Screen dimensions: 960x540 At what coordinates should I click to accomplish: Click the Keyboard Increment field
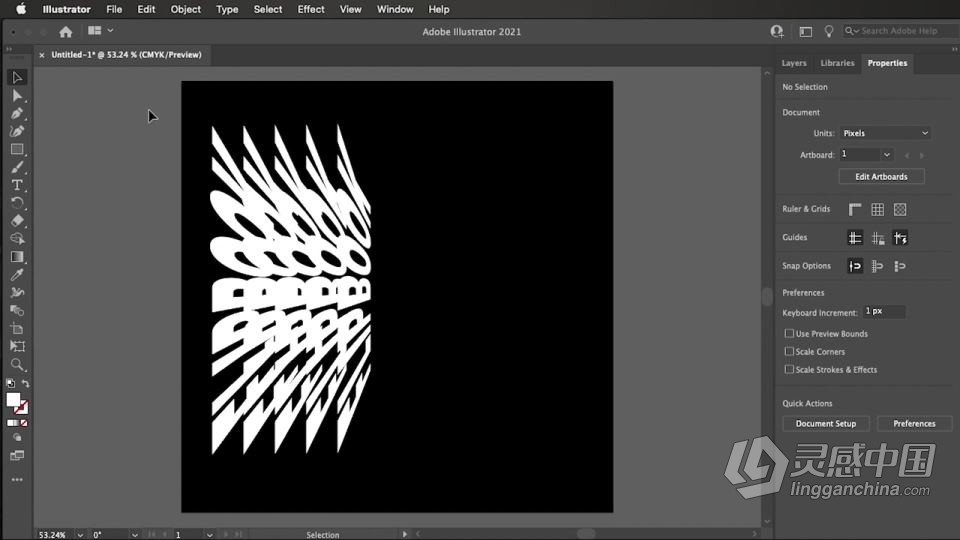pyautogui.click(x=883, y=312)
